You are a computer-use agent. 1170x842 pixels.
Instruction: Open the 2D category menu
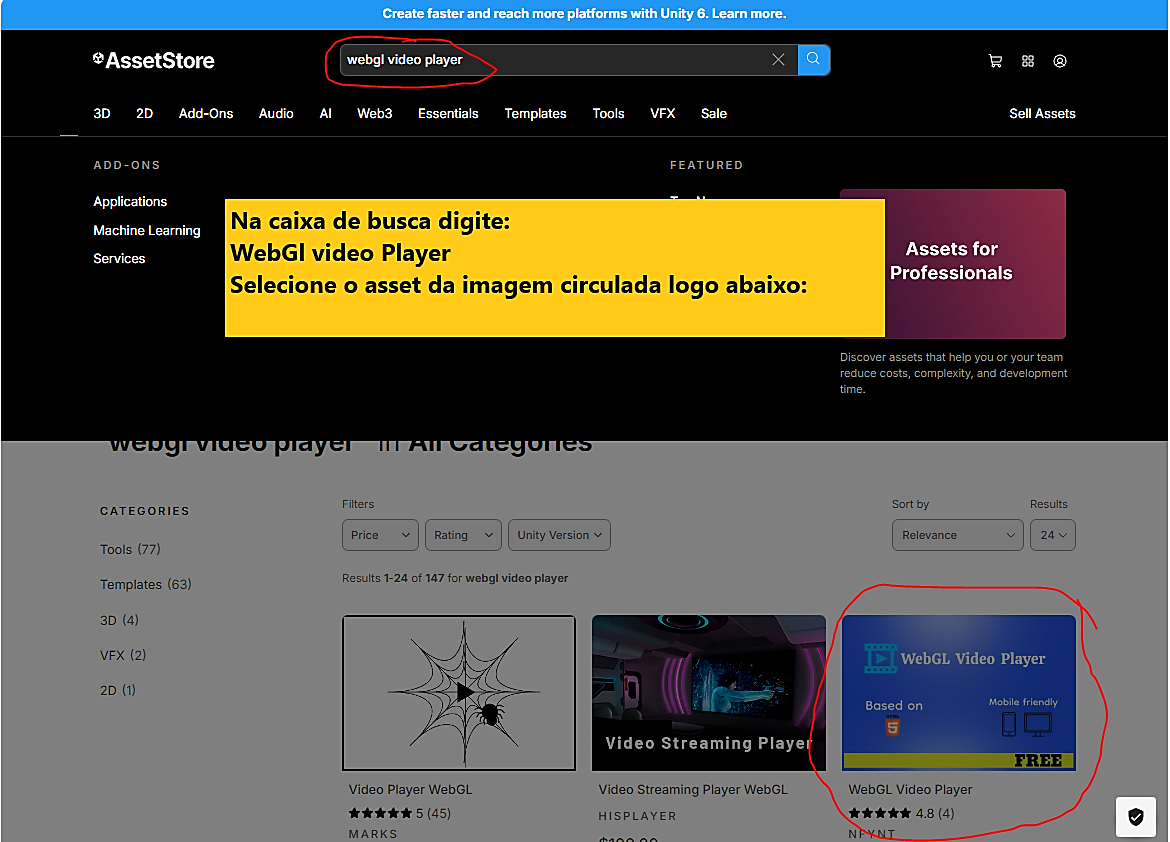pyautogui.click(x=144, y=113)
